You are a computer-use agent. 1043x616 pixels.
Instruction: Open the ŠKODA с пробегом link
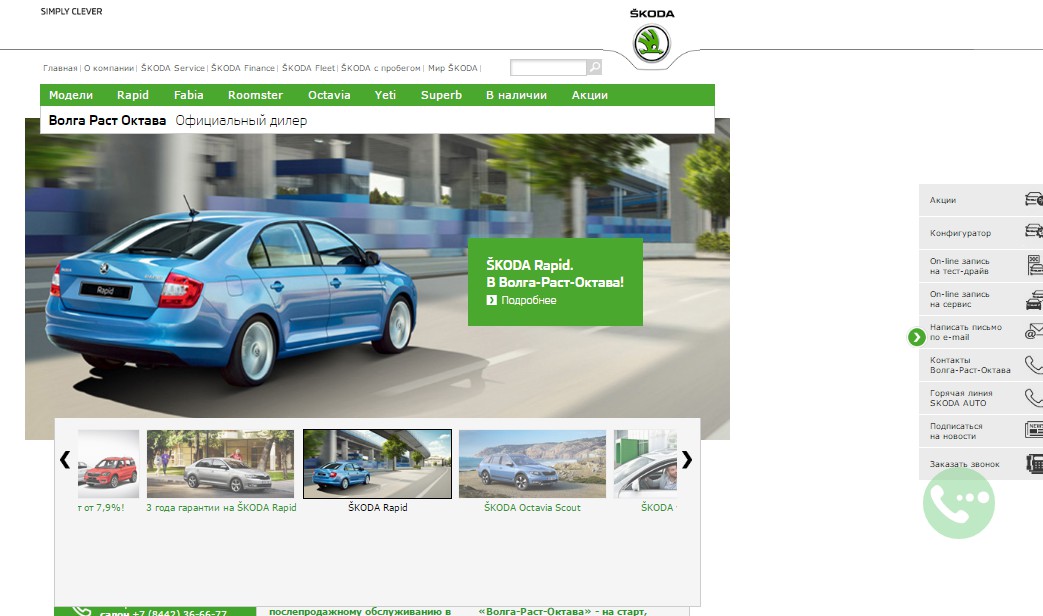click(x=380, y=68)
